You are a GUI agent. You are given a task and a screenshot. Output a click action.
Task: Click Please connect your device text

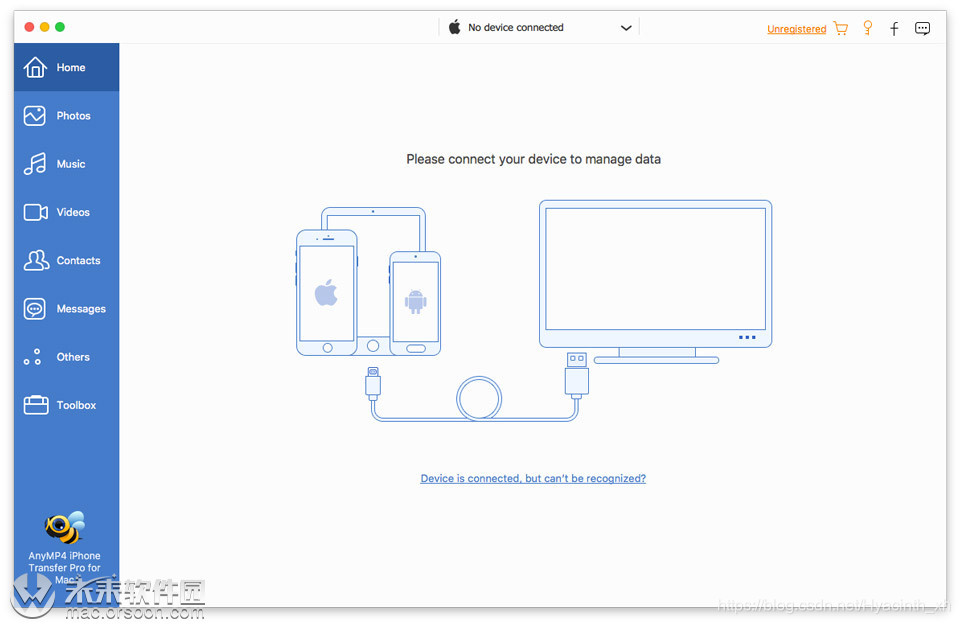click(533, 159)
